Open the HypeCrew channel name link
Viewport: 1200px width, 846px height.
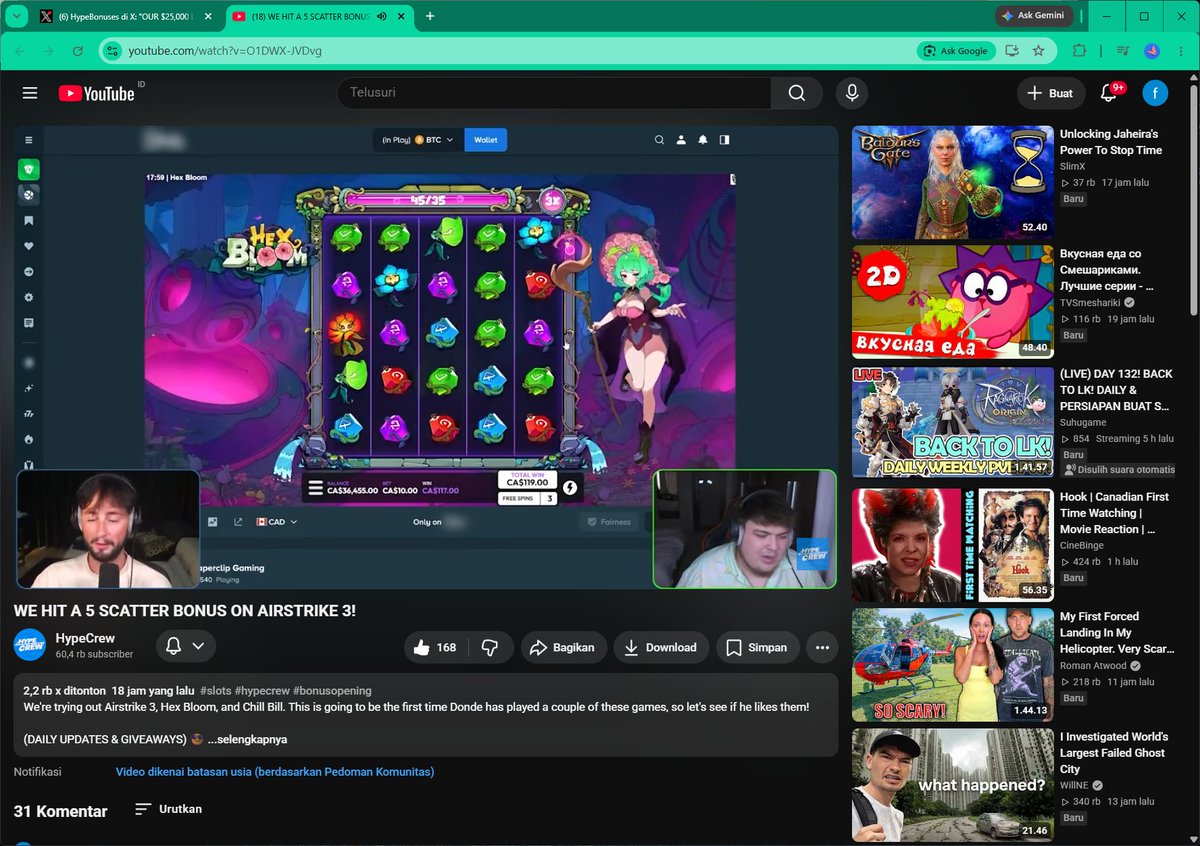coord(85,638)
